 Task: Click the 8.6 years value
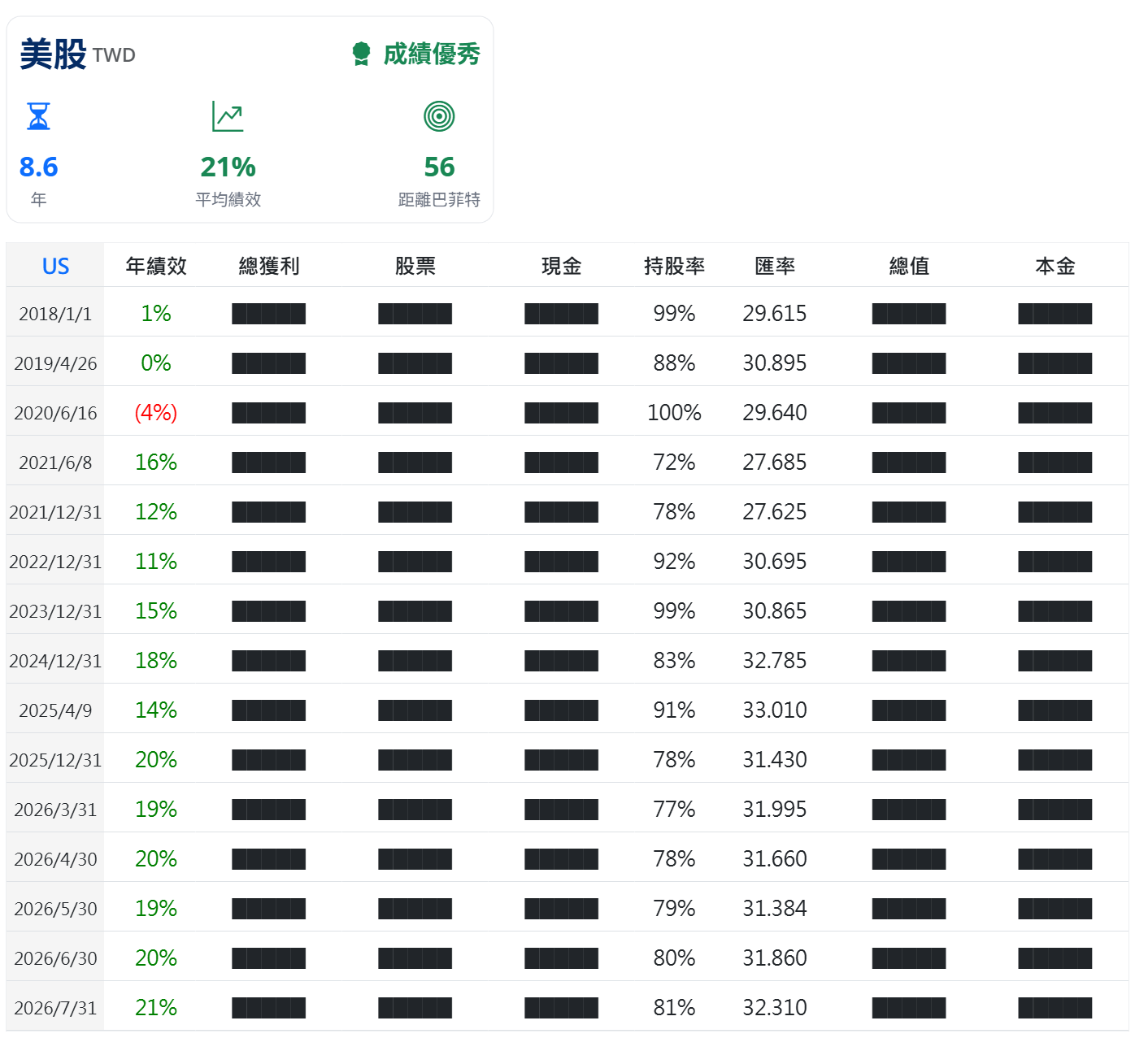click(38, 167)
